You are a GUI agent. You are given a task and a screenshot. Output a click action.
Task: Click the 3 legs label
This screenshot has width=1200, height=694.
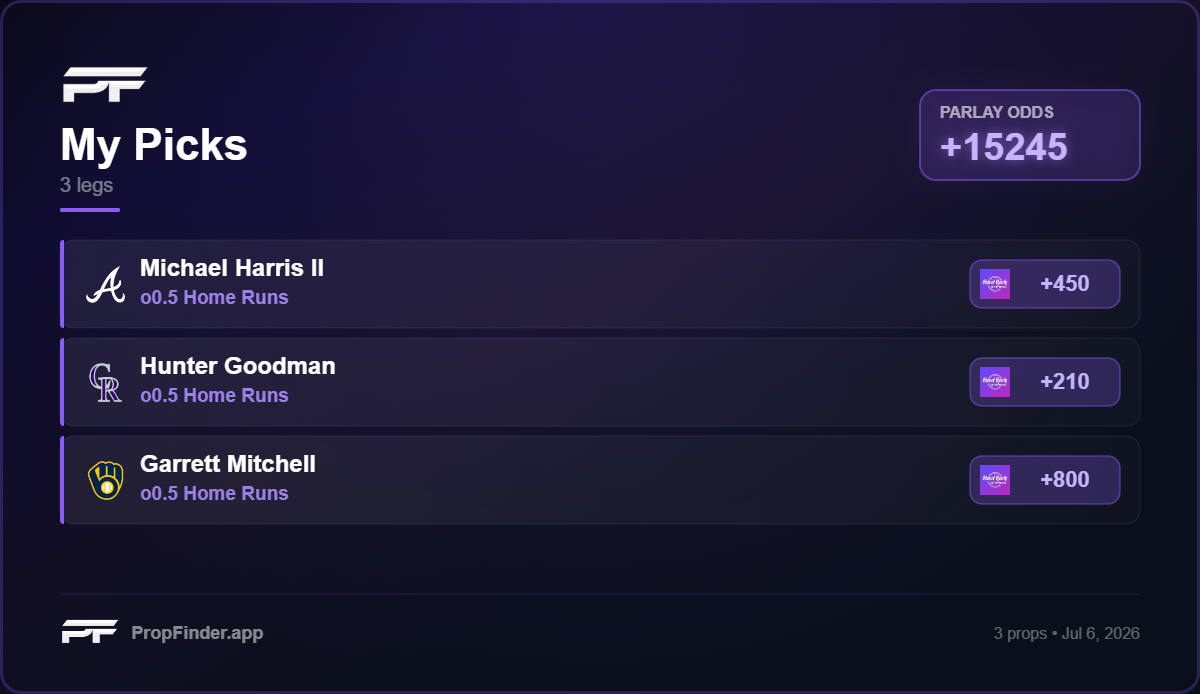tap(87, 185)
